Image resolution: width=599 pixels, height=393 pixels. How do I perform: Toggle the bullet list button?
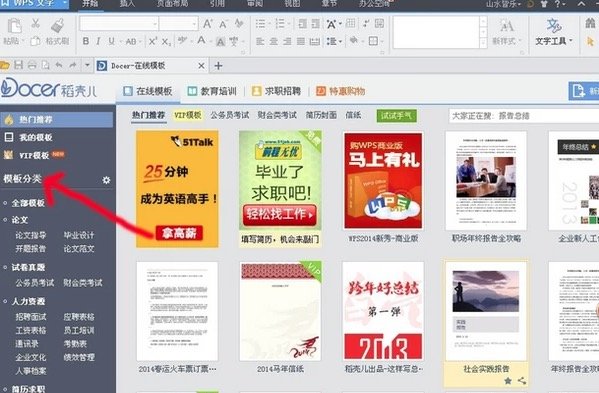(261, 24)
